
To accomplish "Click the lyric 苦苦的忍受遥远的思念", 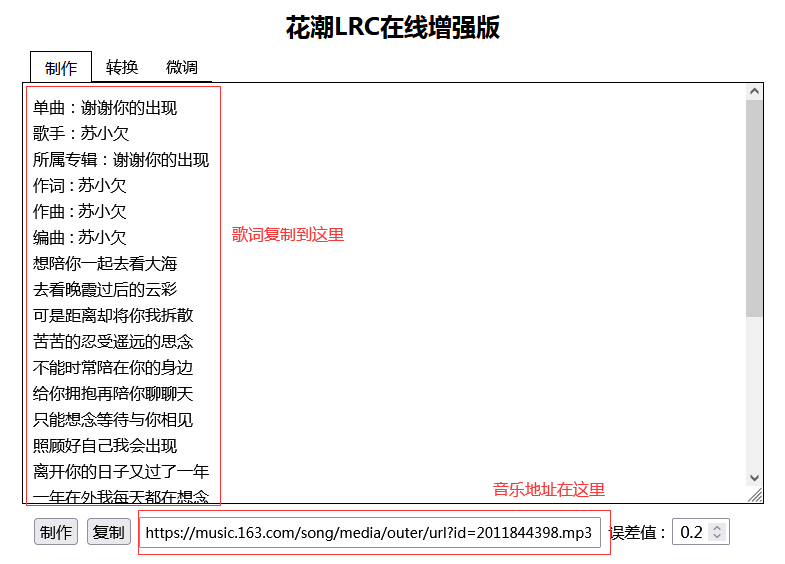I will (x=113, y=342).
